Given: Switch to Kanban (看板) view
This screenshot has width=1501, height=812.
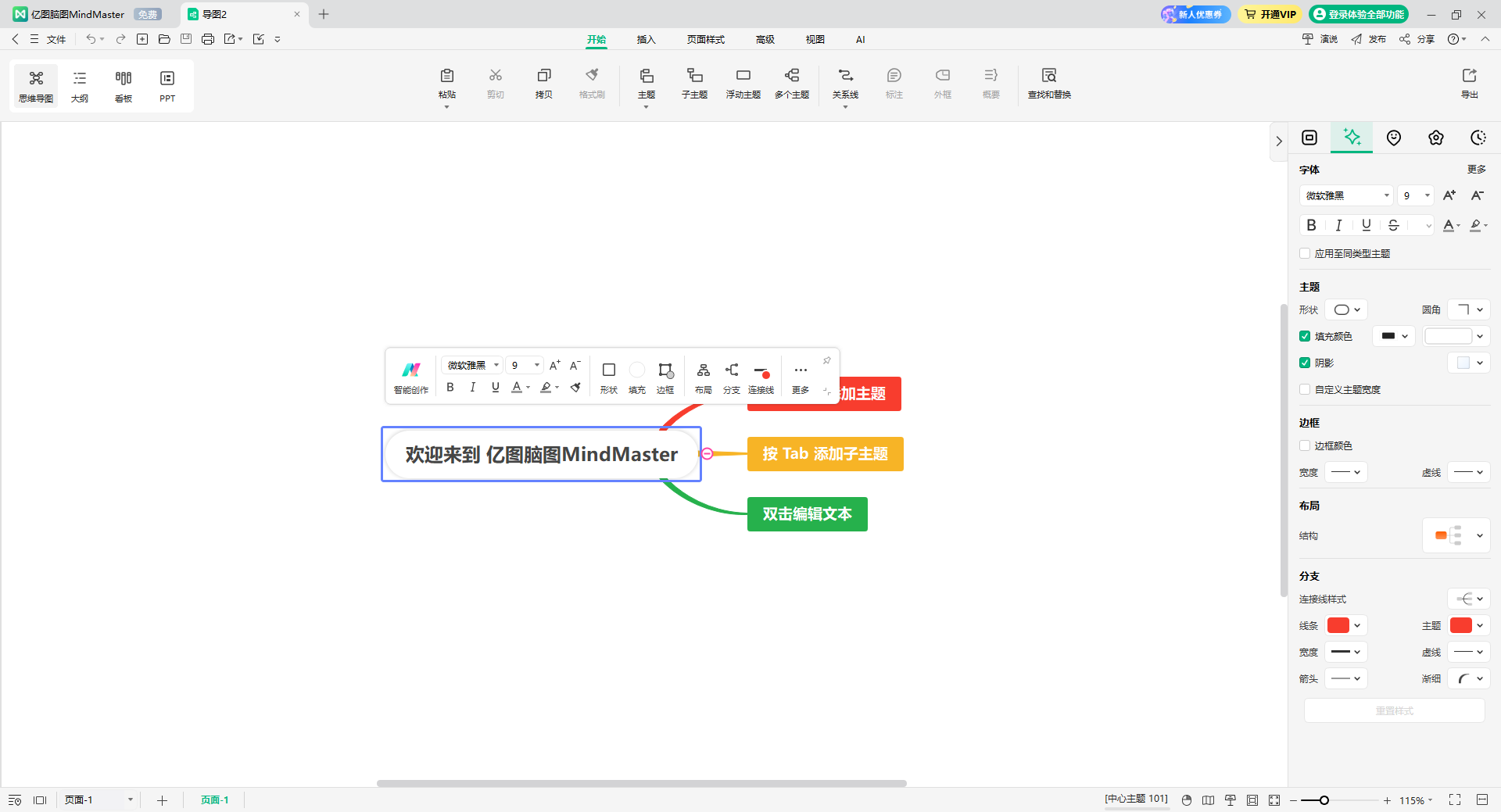Looking at the screenshot, I should 124,86.
